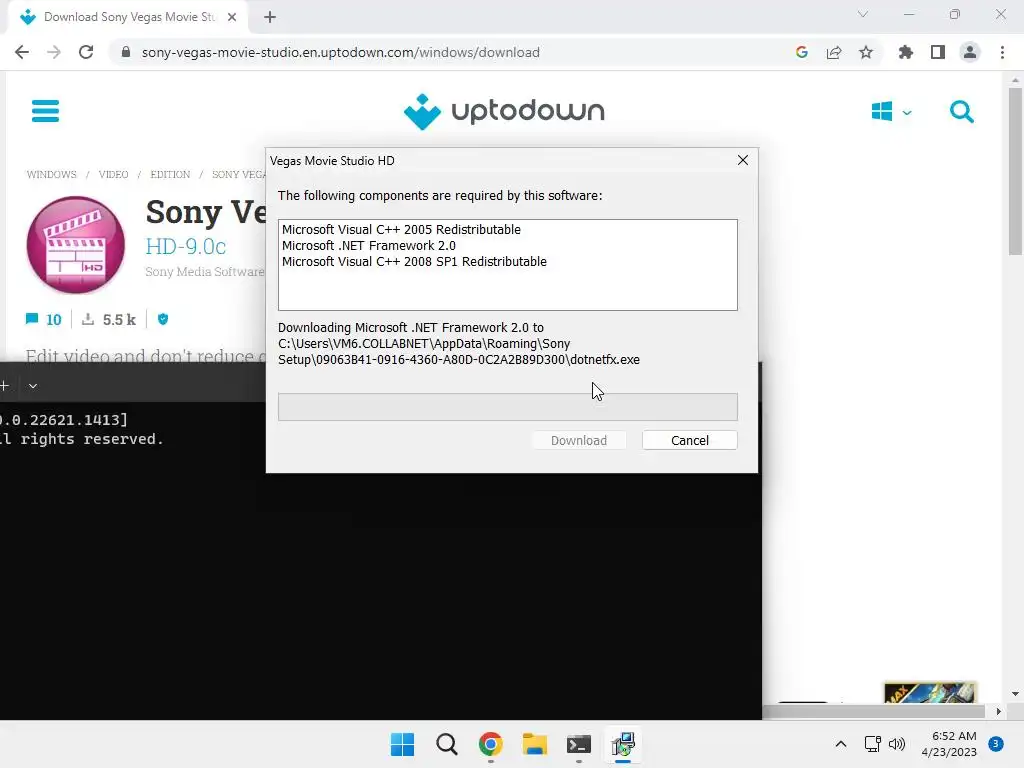Image resolution: width=1024 pixels, height=768 pixels.
Task: Click the Google icon in address bar
Action: [x=801, y=52]
